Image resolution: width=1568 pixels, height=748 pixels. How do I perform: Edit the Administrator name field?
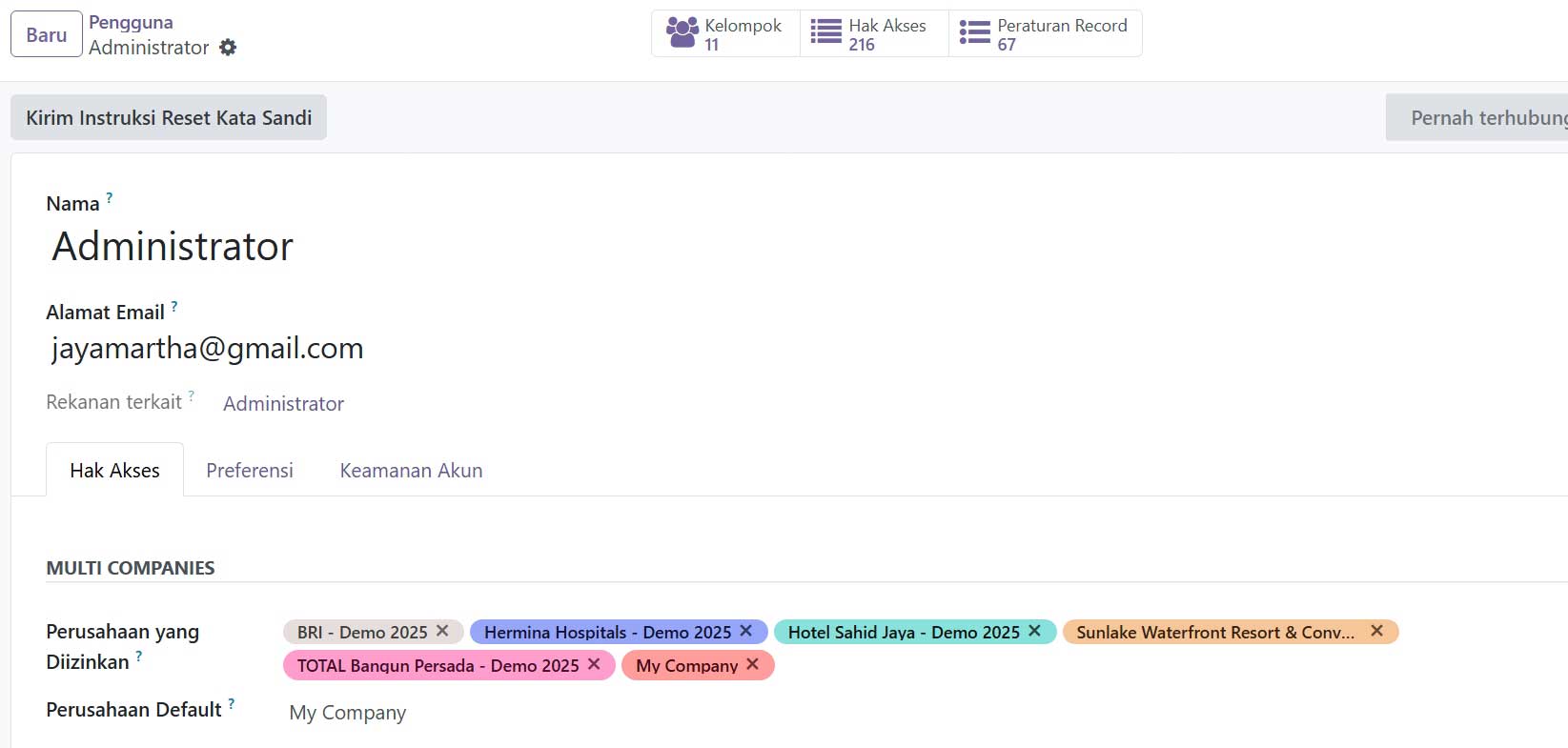173,246
